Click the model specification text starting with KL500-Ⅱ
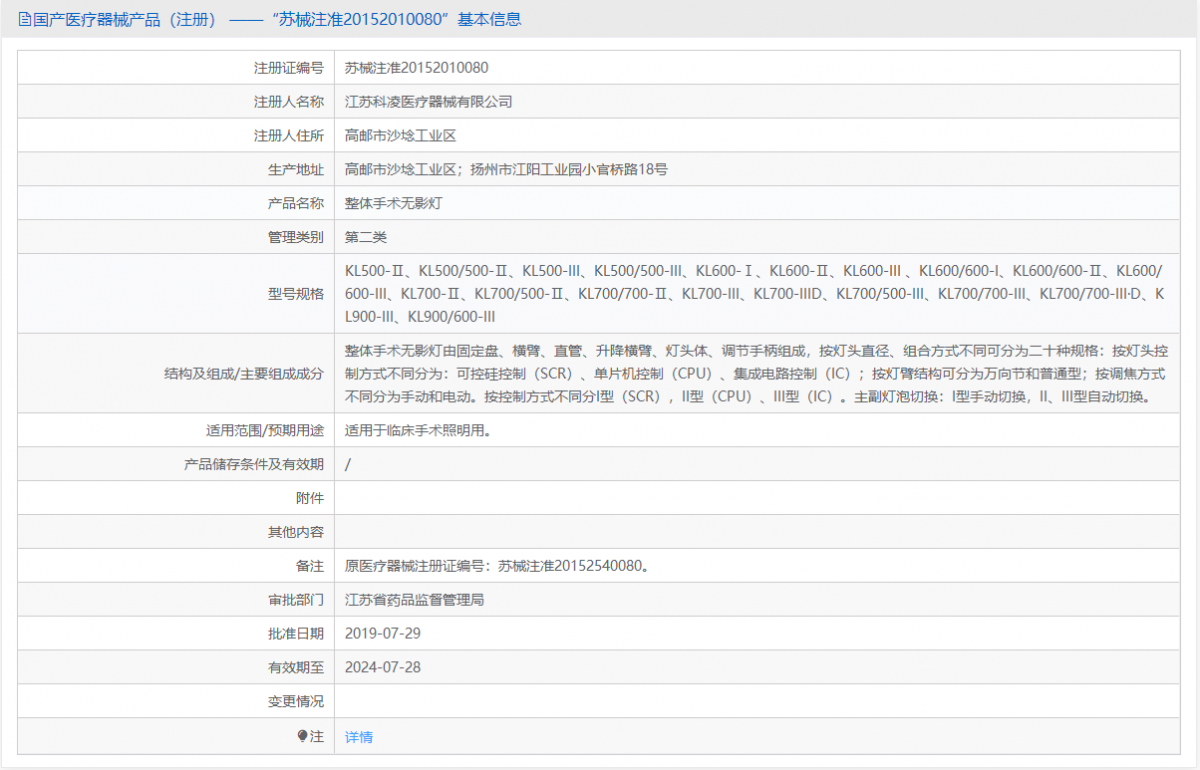Image resolution: width=1200 pixels, height=770 pixels. point(755,294)
